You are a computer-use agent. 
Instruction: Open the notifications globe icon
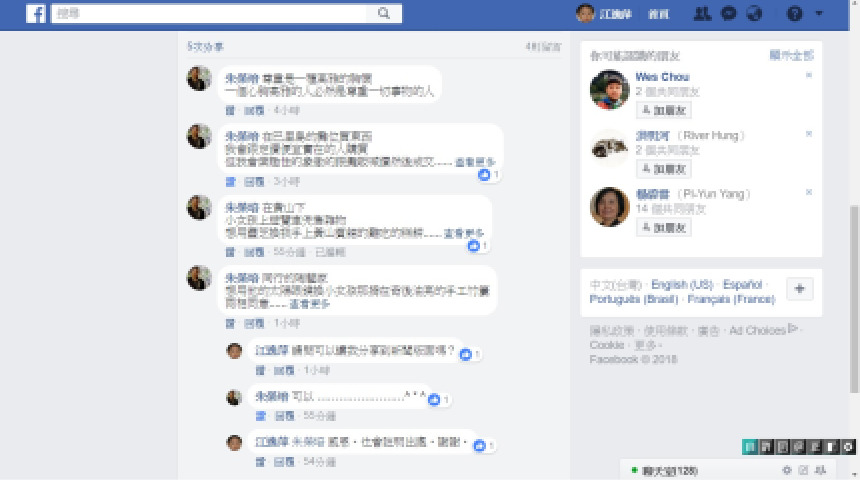(755, 13)
